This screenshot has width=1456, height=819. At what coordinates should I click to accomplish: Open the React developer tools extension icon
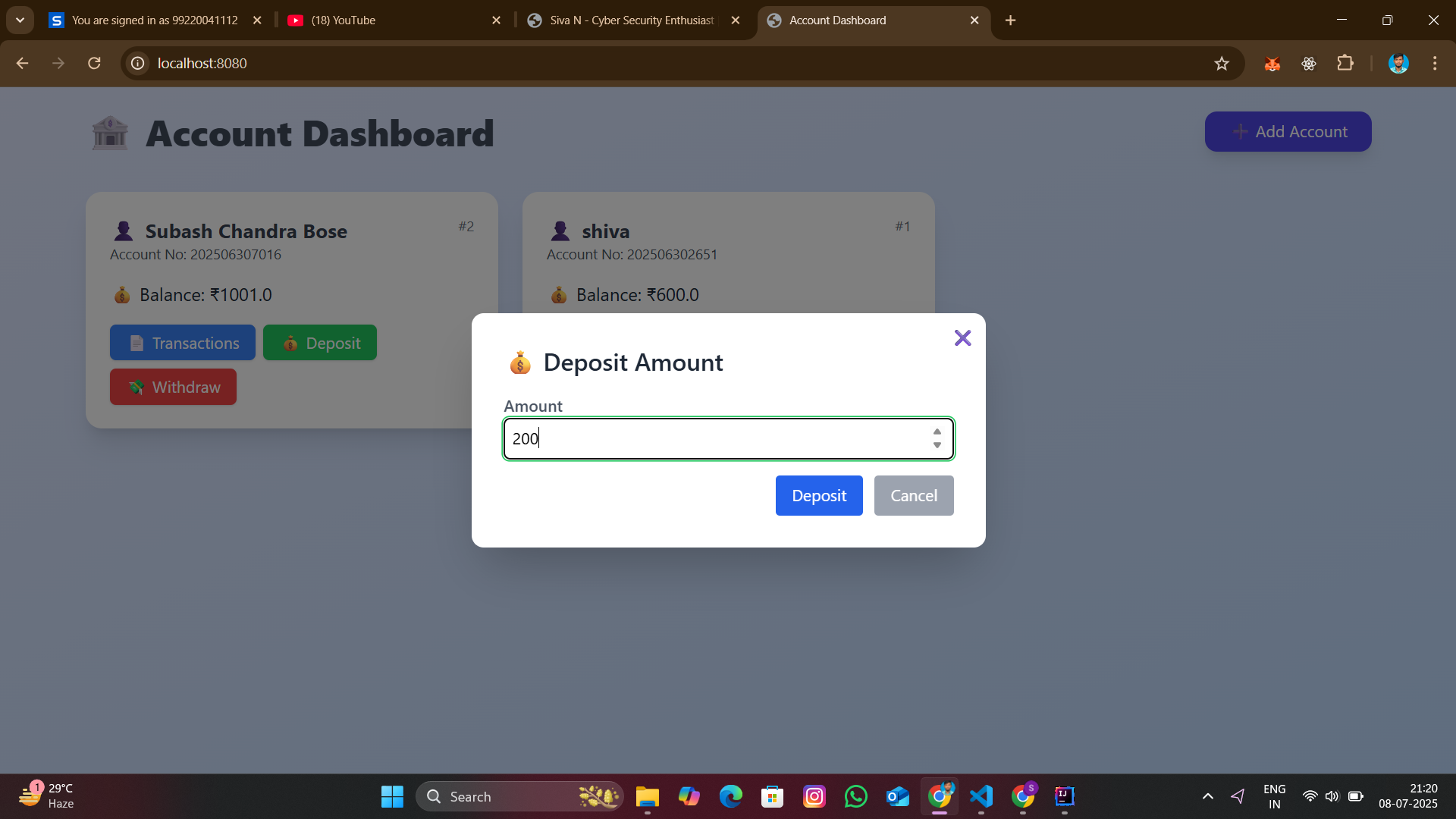click(x=1309, y=64)
